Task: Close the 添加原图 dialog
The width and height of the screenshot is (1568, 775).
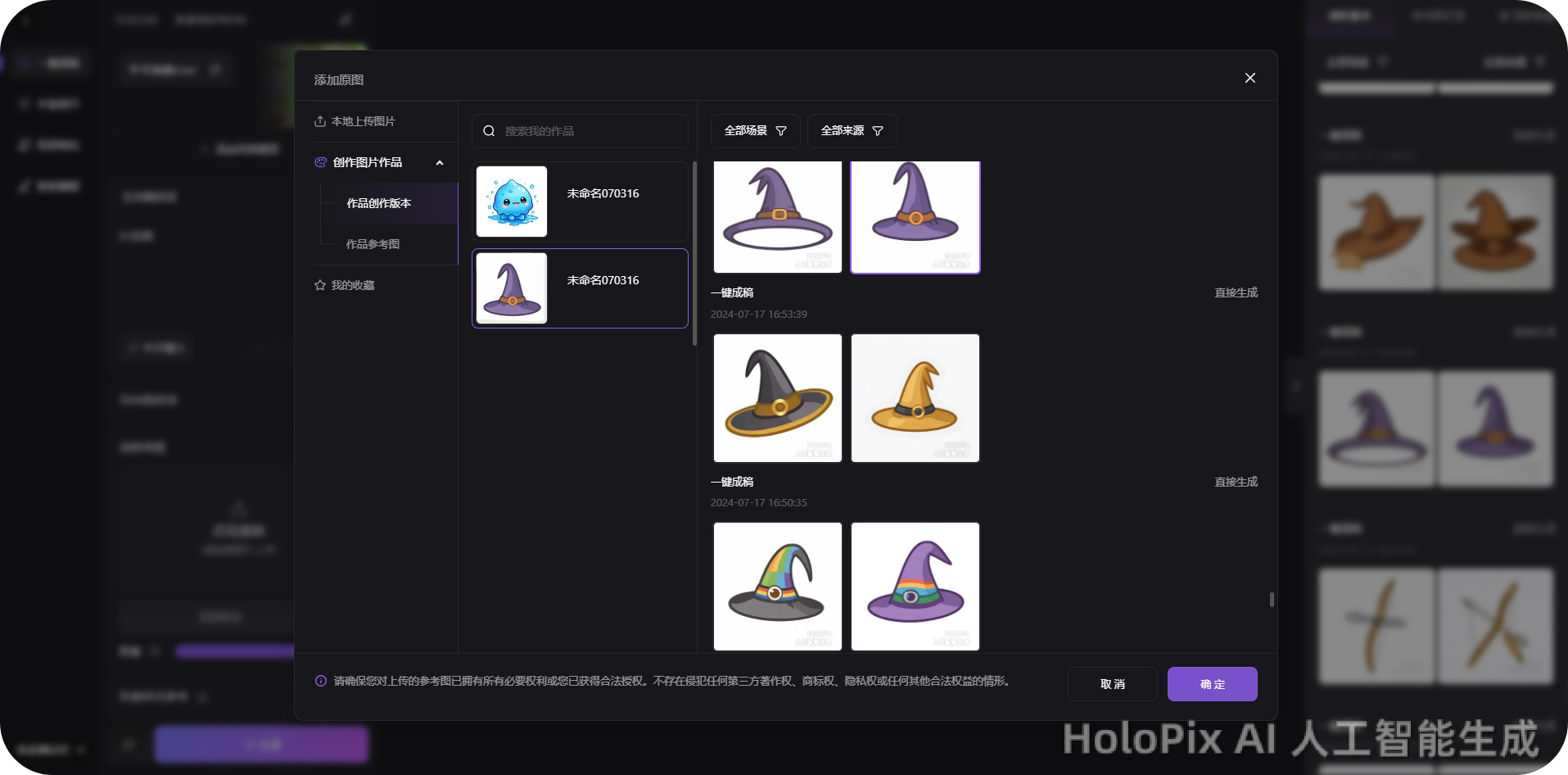Action: [1249, 78]
